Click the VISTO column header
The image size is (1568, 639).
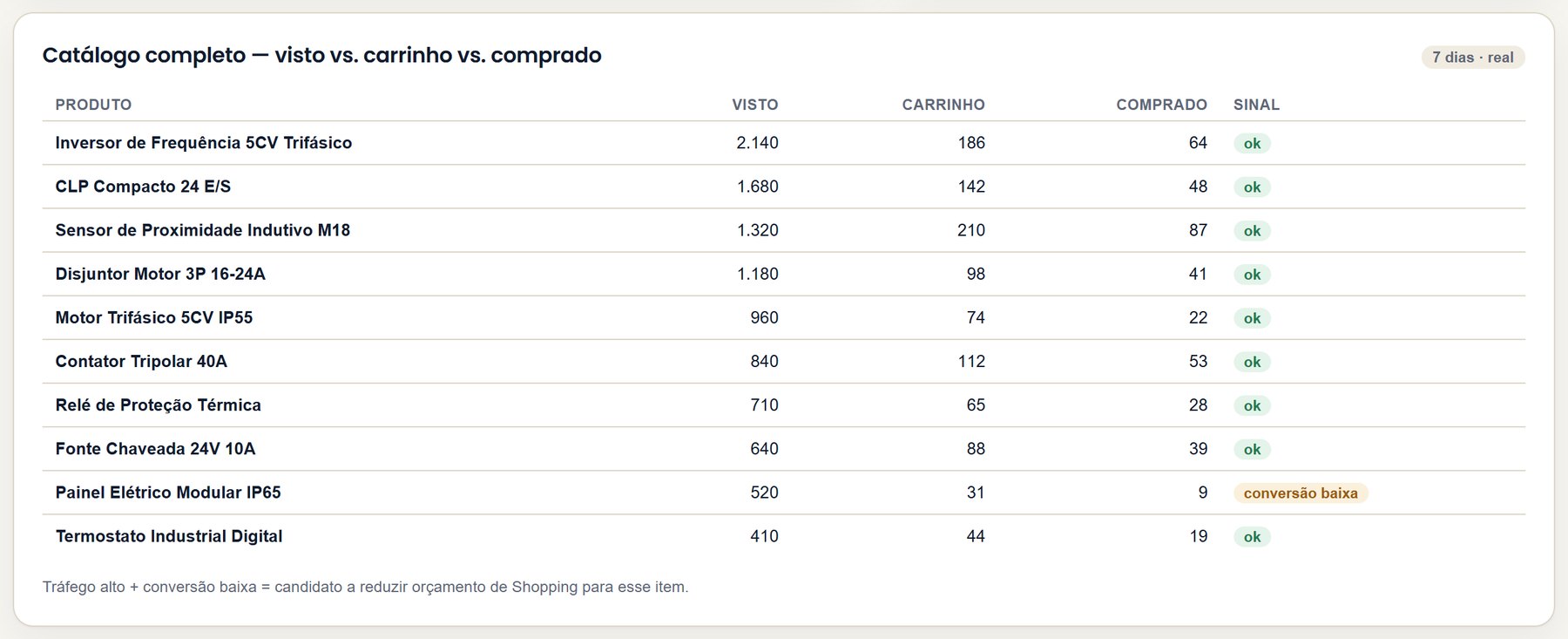pos(754,105)
